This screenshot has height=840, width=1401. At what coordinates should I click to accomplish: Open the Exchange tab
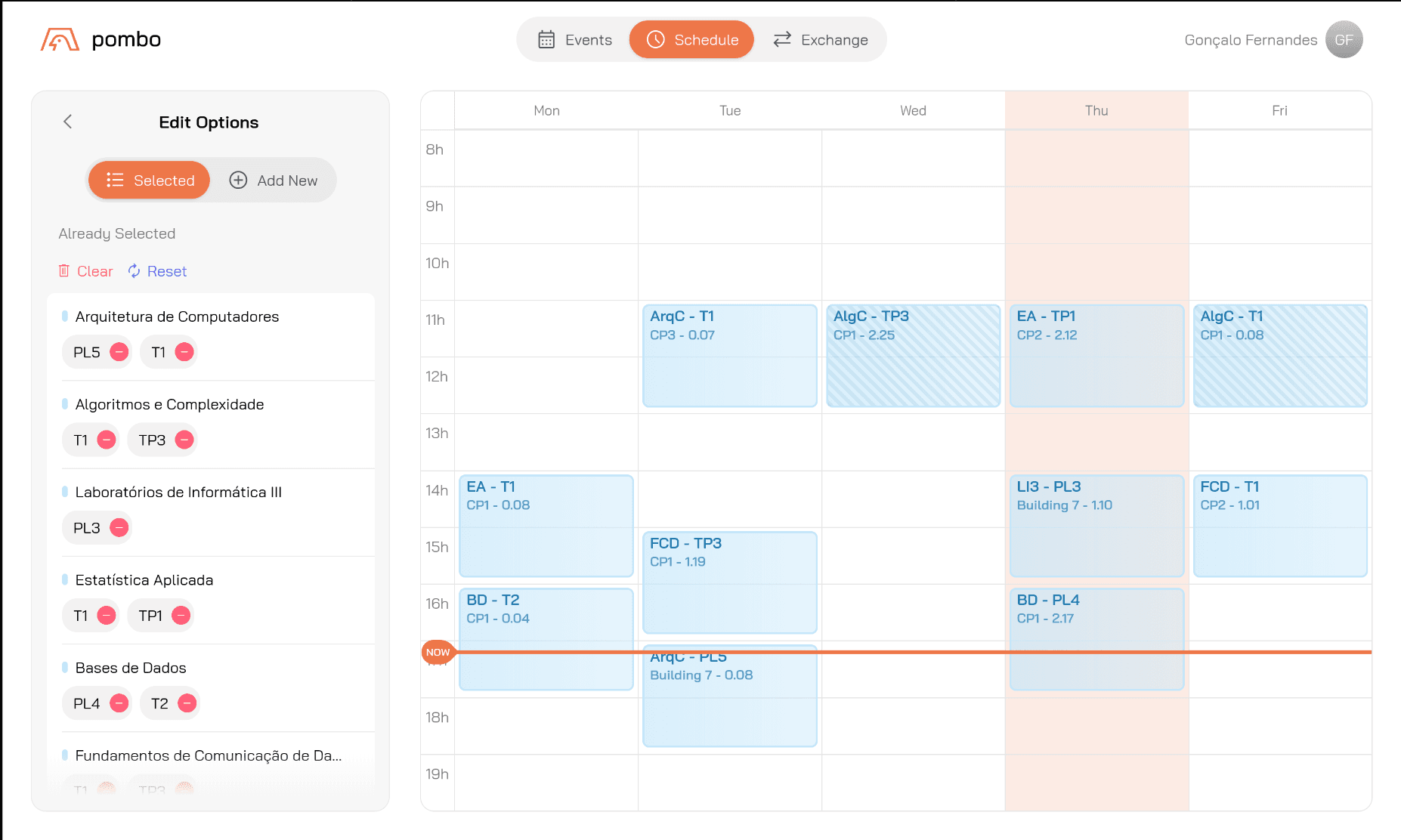821,39
